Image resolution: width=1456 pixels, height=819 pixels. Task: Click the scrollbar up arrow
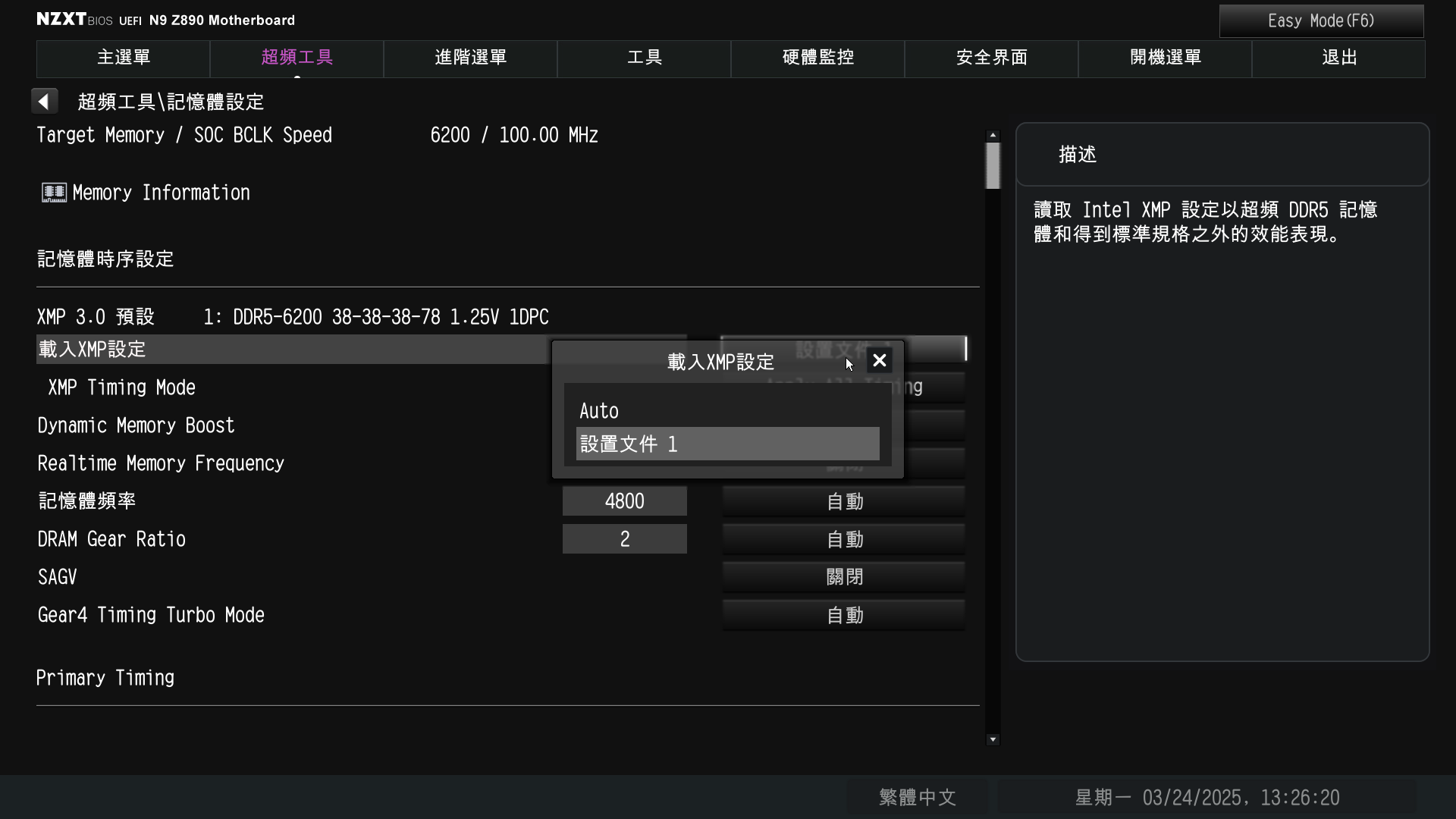click(993, 135)
